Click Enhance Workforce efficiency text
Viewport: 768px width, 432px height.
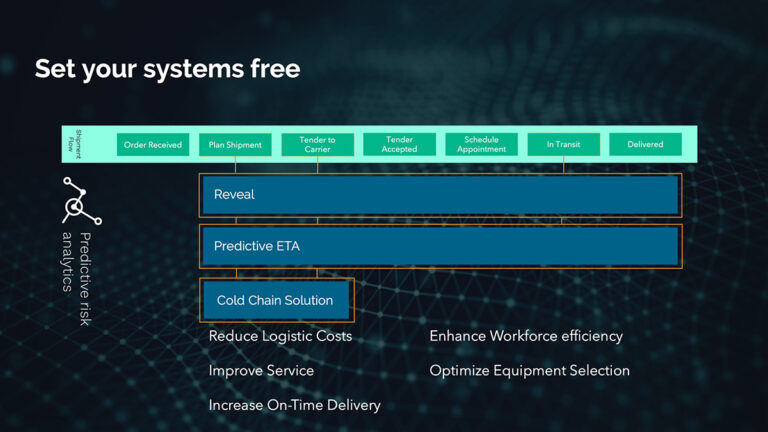pos(526,336)
